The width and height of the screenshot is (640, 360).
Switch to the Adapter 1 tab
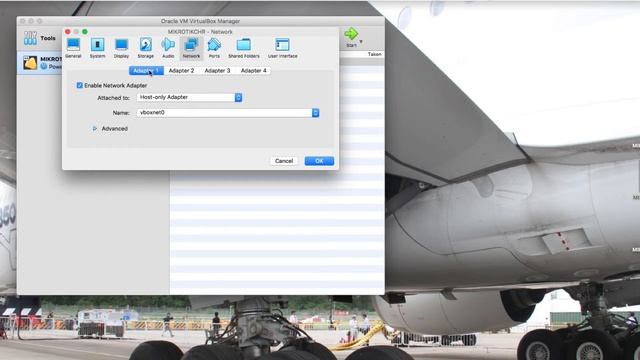146,71
